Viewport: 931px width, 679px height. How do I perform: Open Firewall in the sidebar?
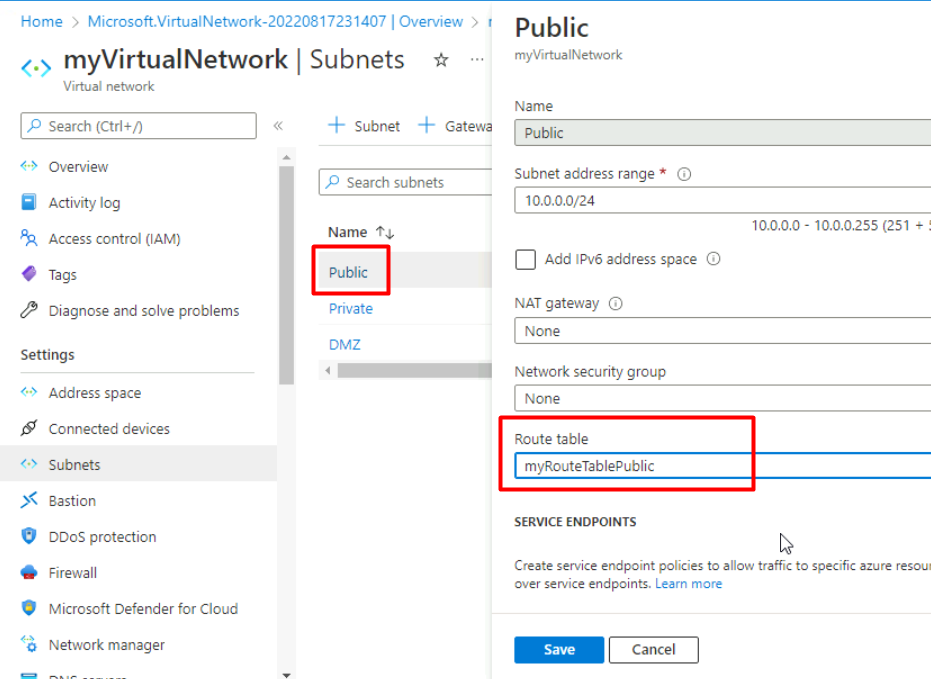72,573
